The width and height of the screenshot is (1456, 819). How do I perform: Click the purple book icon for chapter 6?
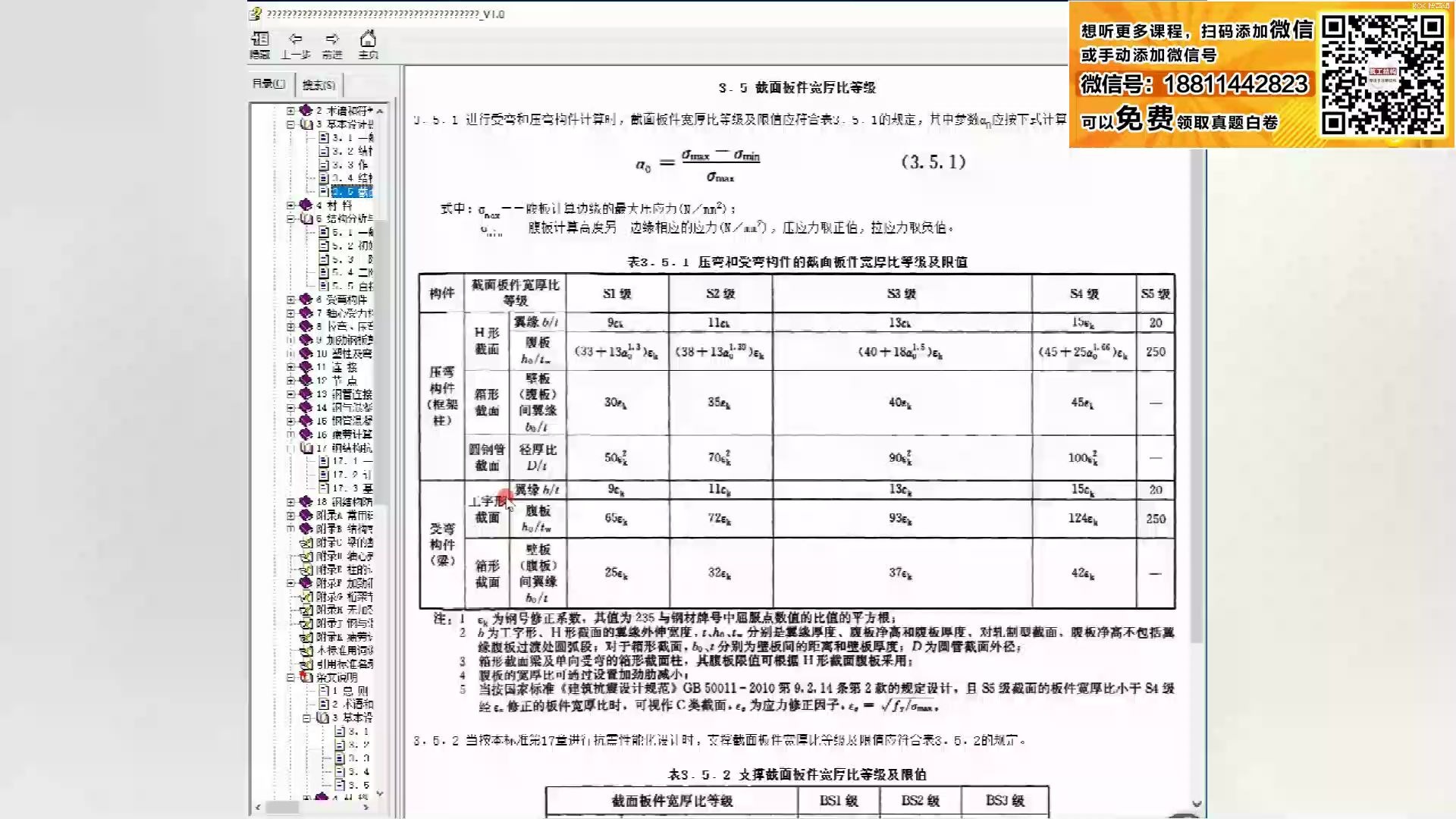click(x=306, y=300)
